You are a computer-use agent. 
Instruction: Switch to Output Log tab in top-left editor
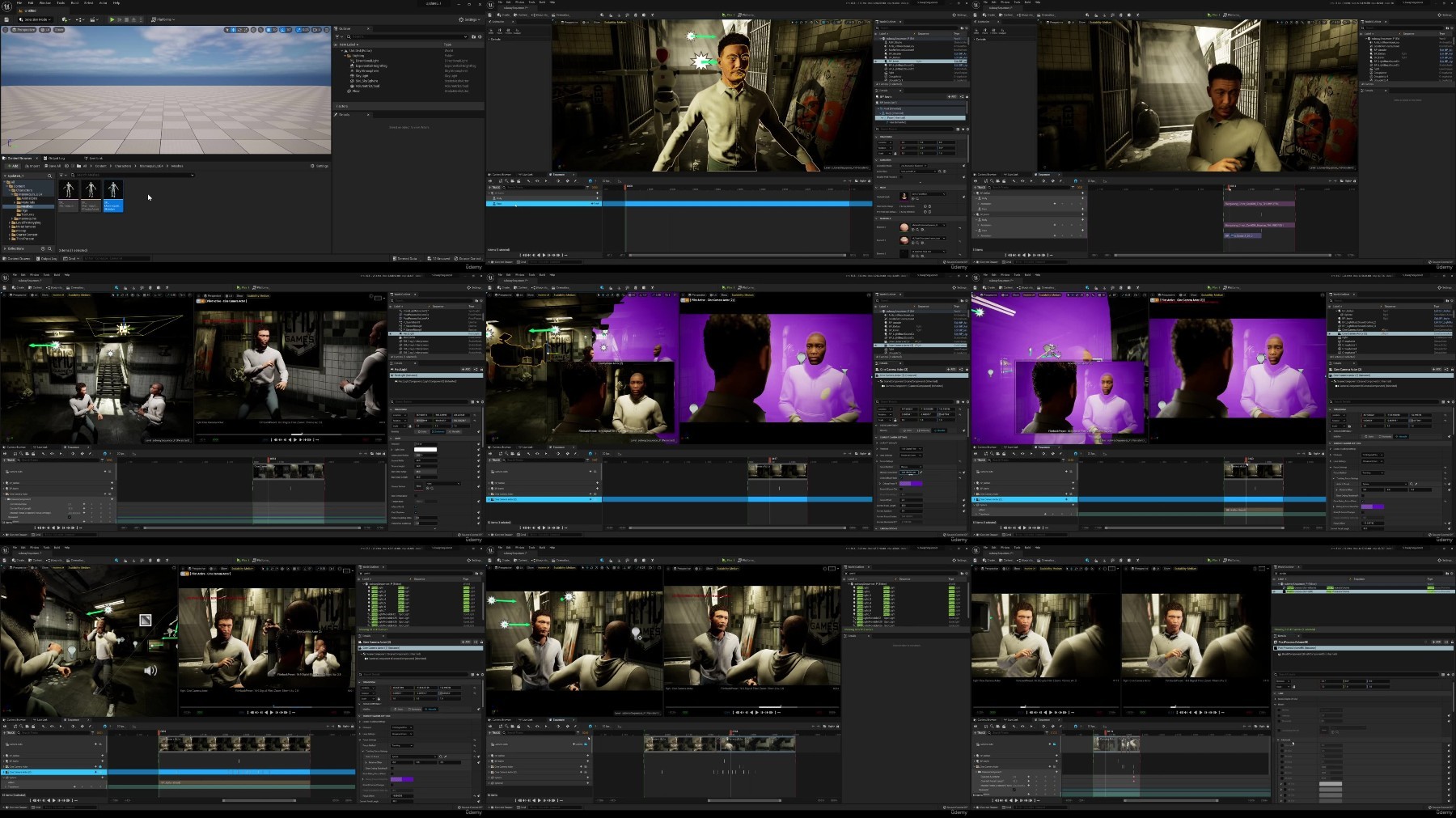54,158
